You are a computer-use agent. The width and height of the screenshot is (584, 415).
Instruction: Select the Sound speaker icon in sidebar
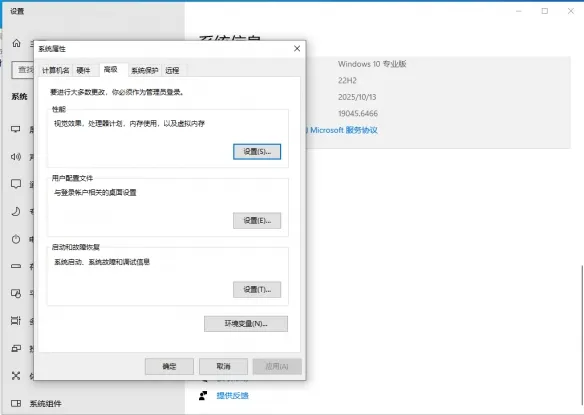point(16,156)
